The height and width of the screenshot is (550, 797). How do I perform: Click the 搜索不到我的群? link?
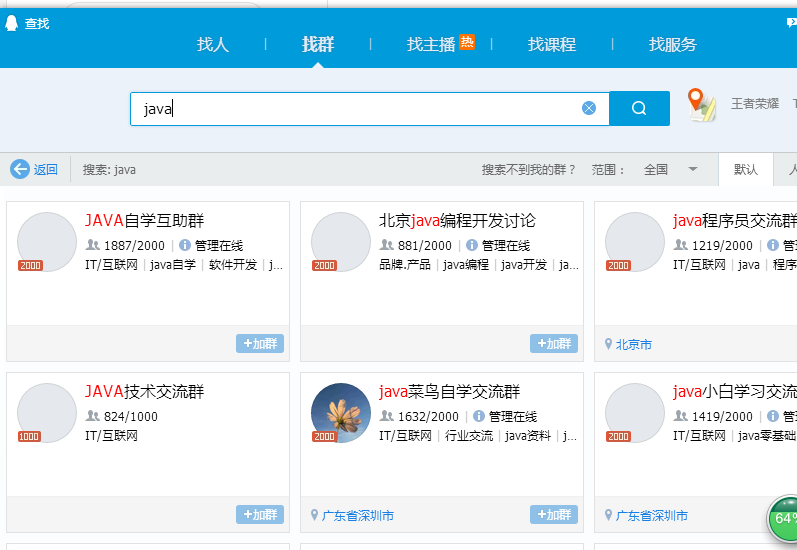(x=529, y=169)
